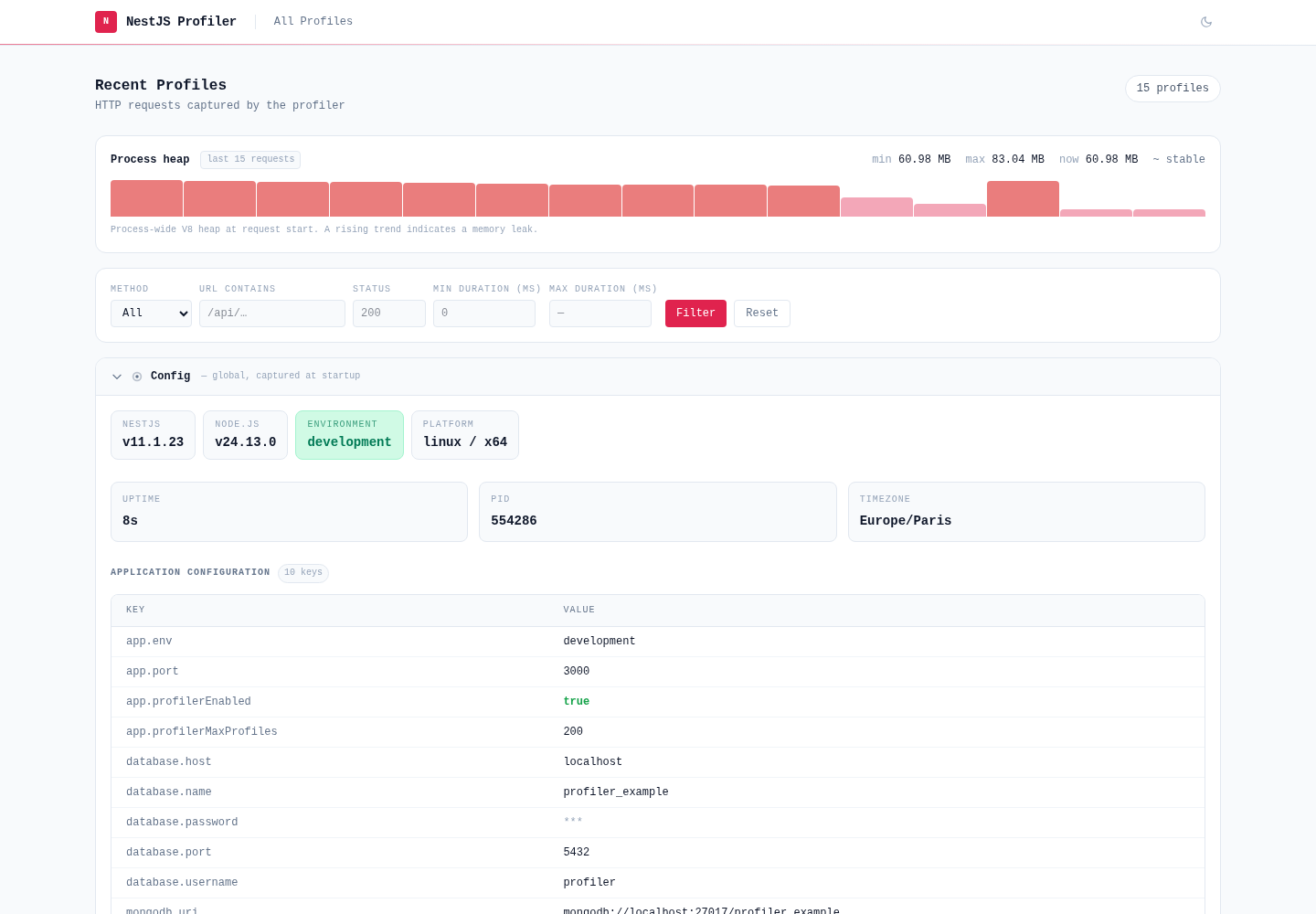This screenshot has width=1316, height=914.
Task: Click the NestJS Profiler title
Action: [x=181, y=21]
